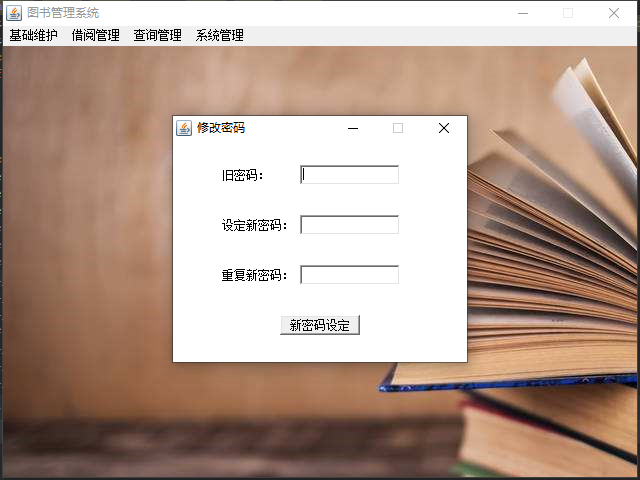Click the 新密码设定 button
Image resolution: width=640 pixels, height=480 pixels.
[x=320, y=325]
